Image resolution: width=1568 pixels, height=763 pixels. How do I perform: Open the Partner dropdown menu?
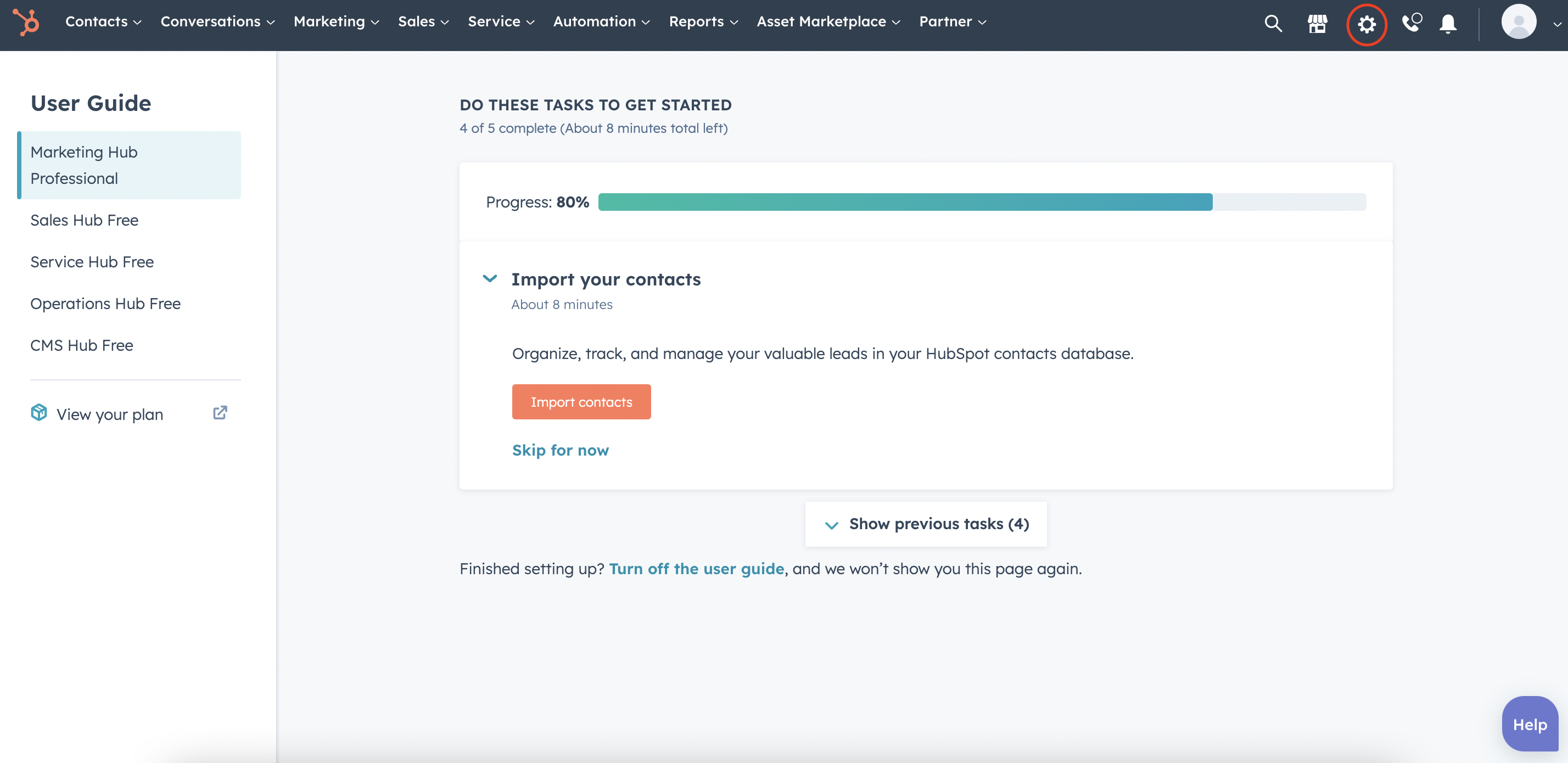point(953,21)
